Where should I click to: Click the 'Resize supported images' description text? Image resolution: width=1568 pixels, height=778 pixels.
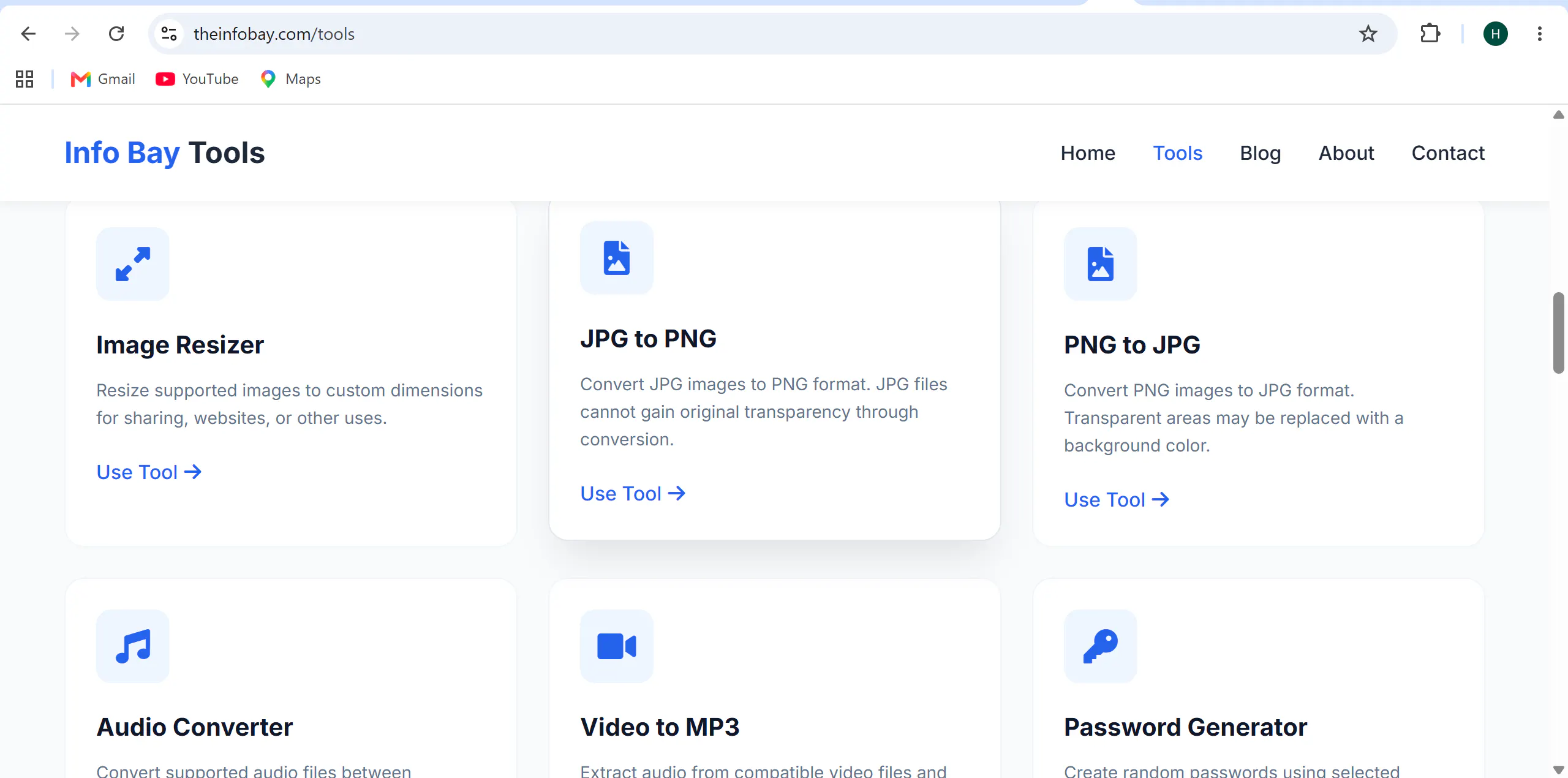289,404
